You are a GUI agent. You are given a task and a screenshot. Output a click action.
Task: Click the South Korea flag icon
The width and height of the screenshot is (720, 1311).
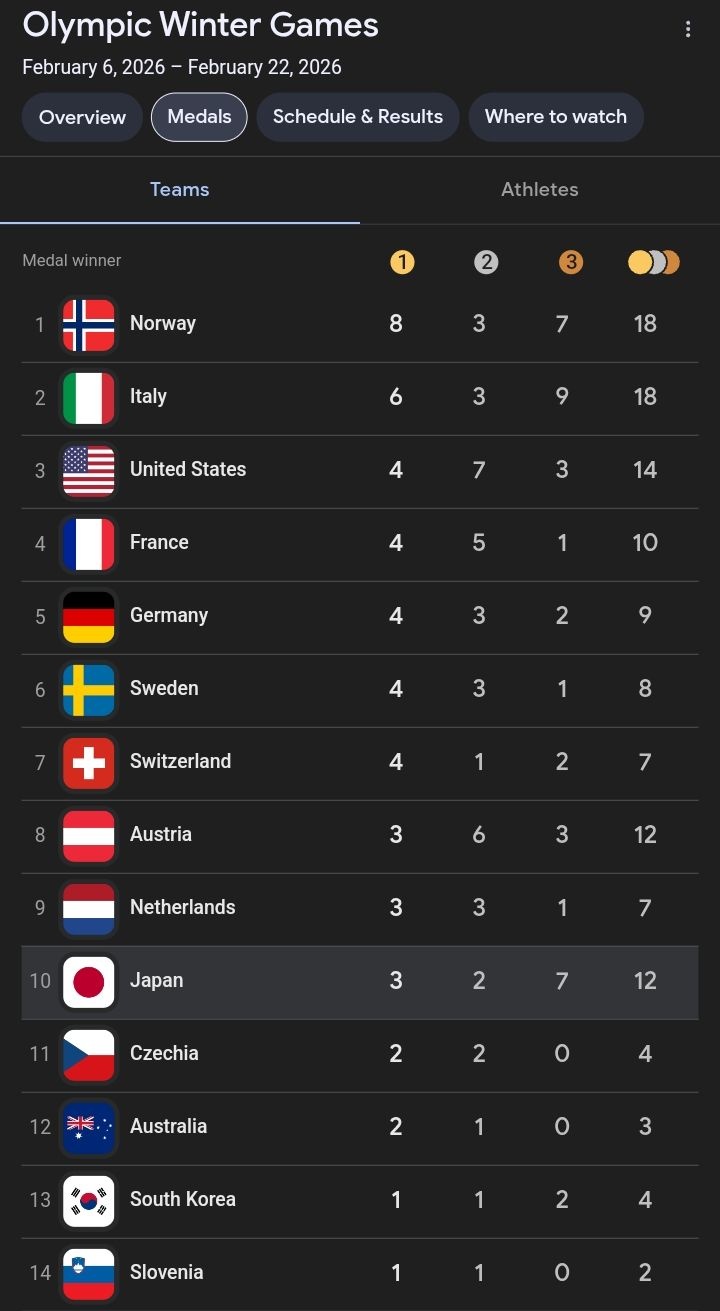click(89, 1200)
